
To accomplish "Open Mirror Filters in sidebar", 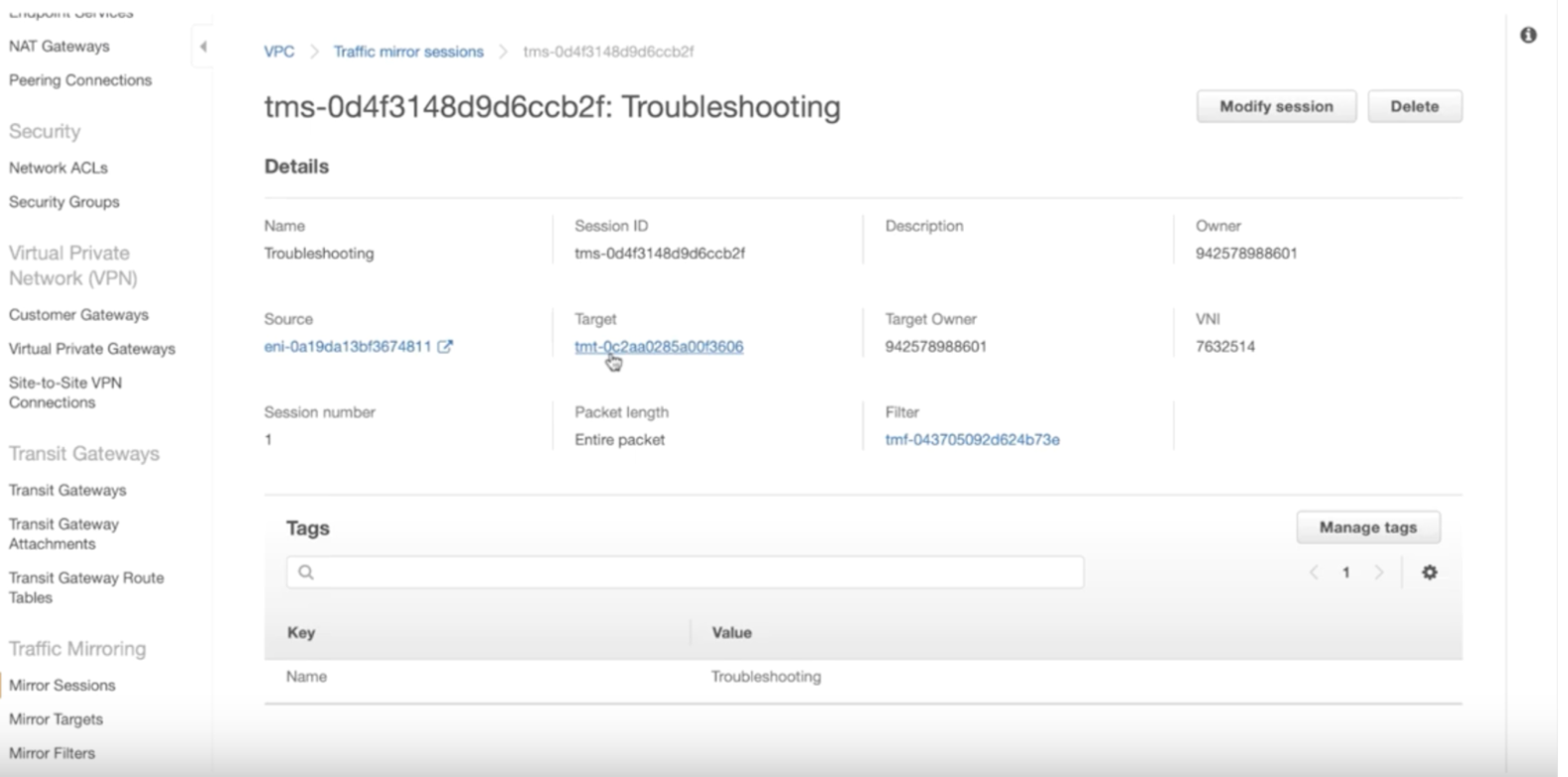I will tap(52, 753).
